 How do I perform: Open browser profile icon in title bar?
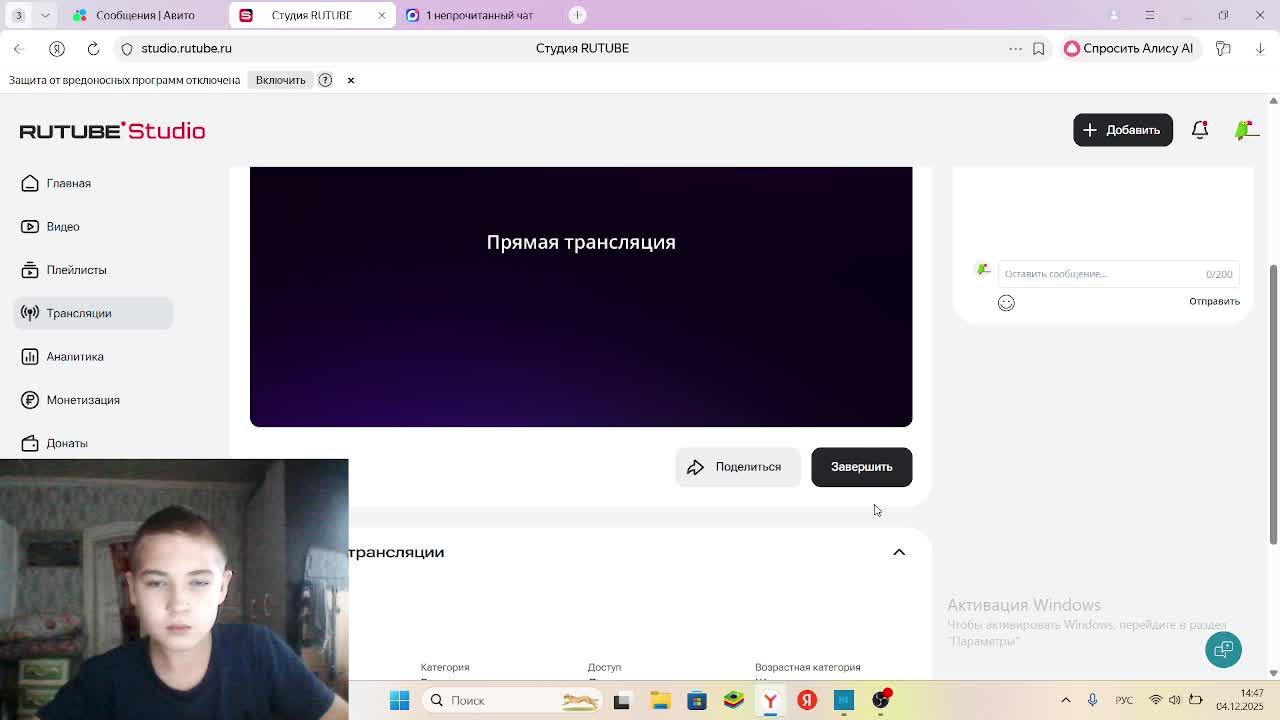(x=1113, y=15)
